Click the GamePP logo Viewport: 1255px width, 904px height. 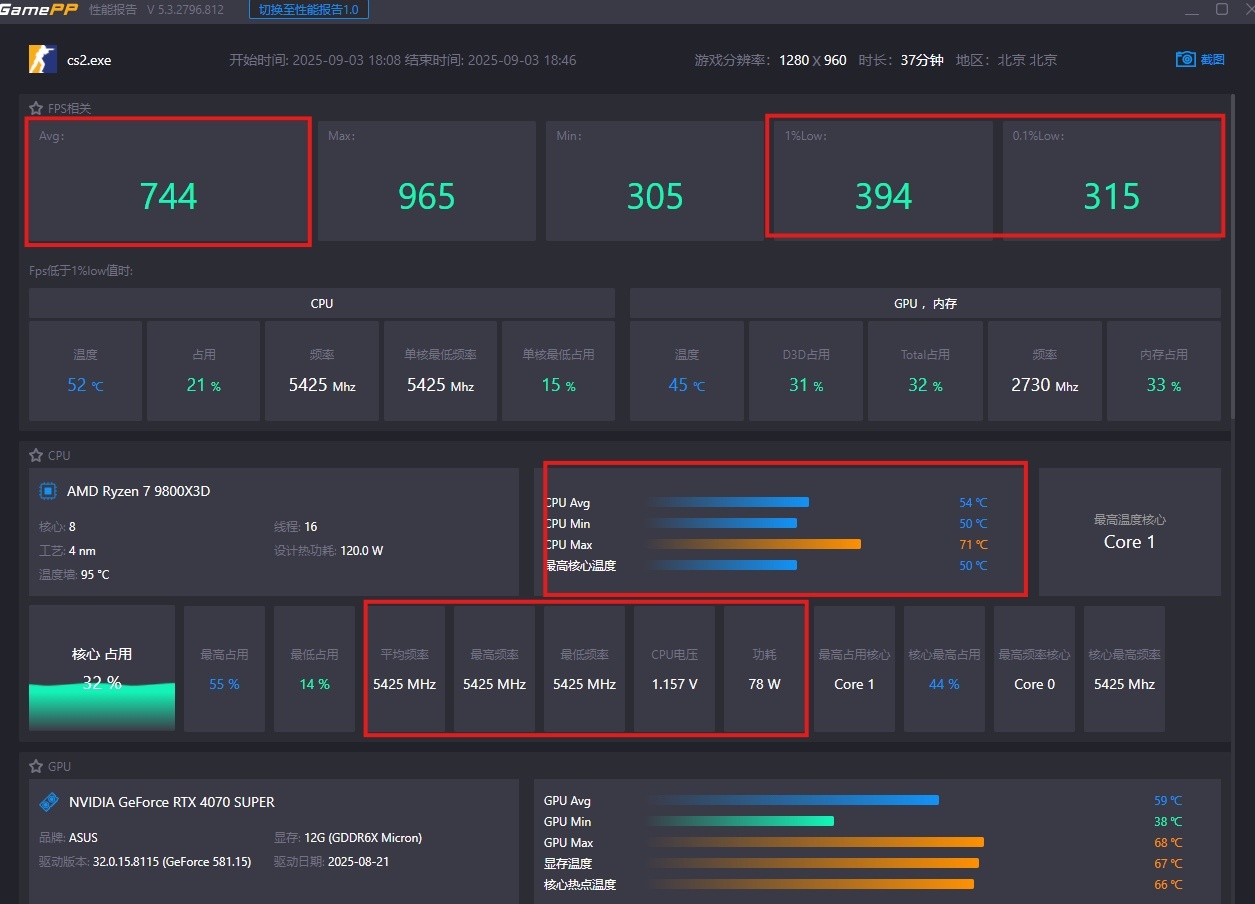38,9
